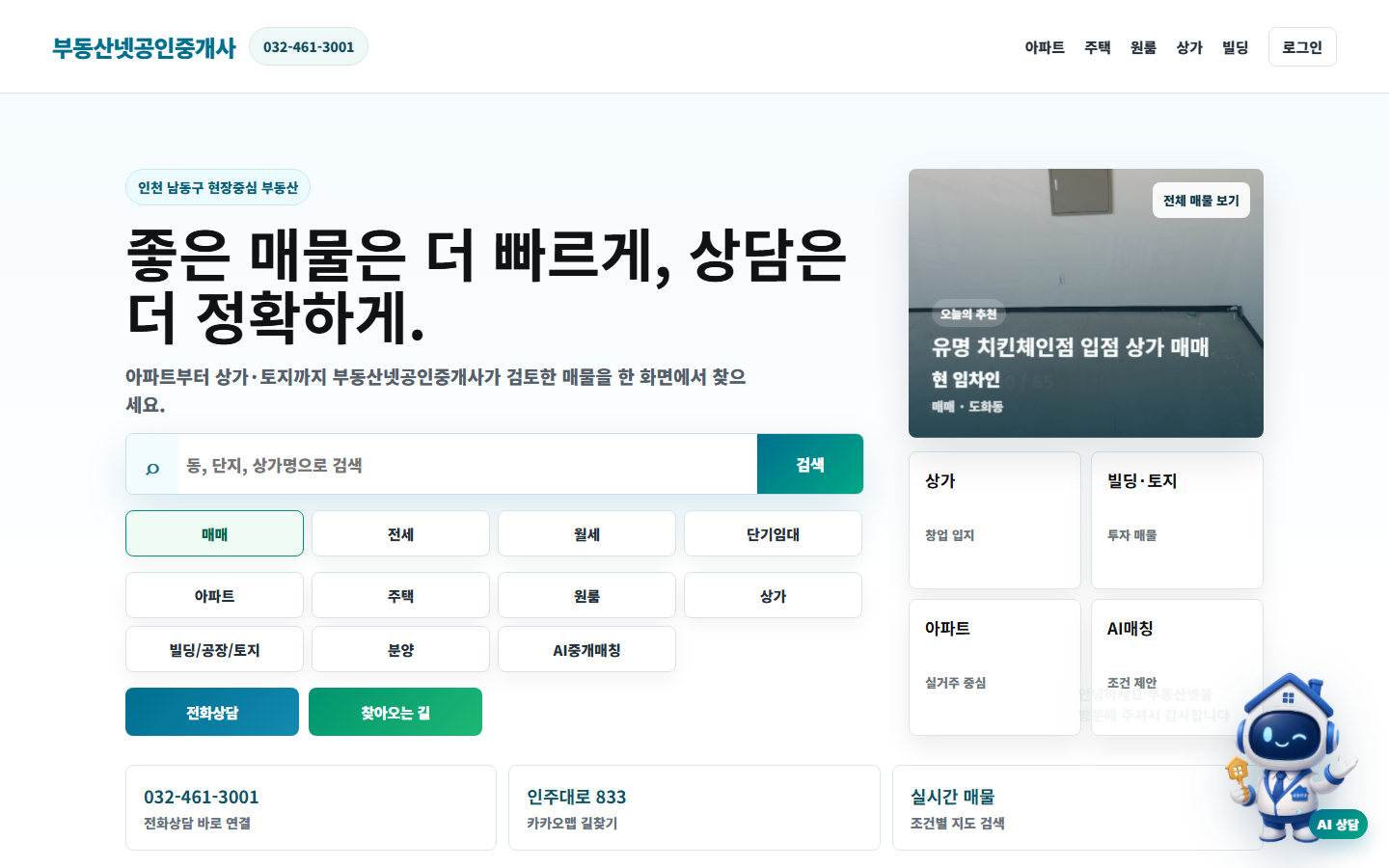The image size is (1389, 868).
Task: Select the 단기임대 deal type option
Action: 773,533
